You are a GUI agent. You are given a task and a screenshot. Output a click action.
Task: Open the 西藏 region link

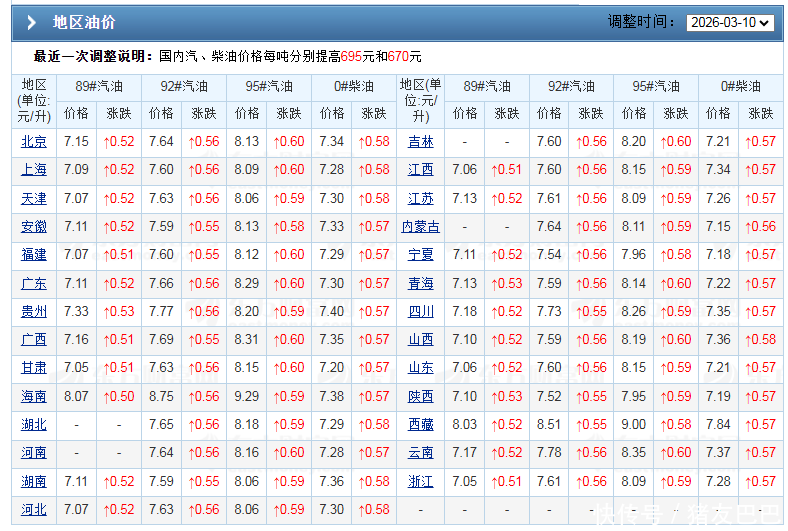click(x=421, y=425)
